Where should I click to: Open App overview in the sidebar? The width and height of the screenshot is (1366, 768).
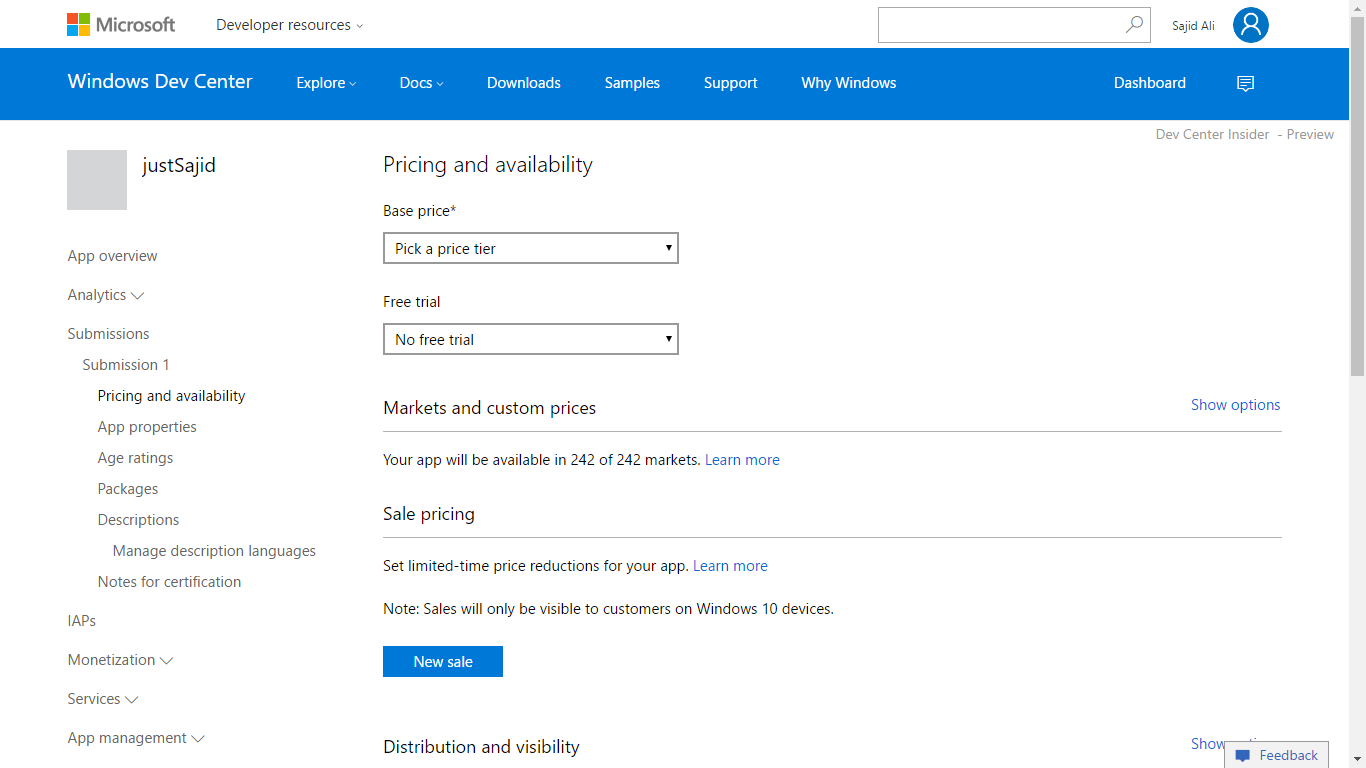(x=112, y=256)
